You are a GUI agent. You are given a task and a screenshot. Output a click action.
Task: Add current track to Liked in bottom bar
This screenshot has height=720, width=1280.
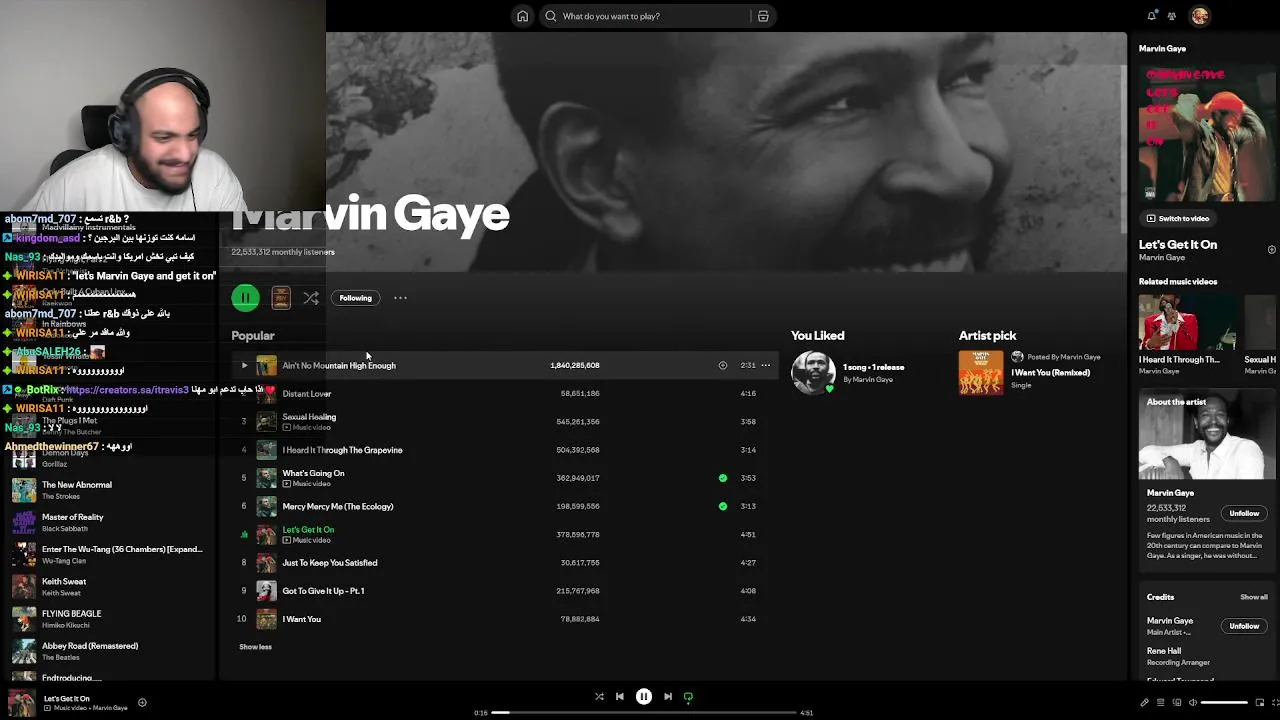[142, 703]
